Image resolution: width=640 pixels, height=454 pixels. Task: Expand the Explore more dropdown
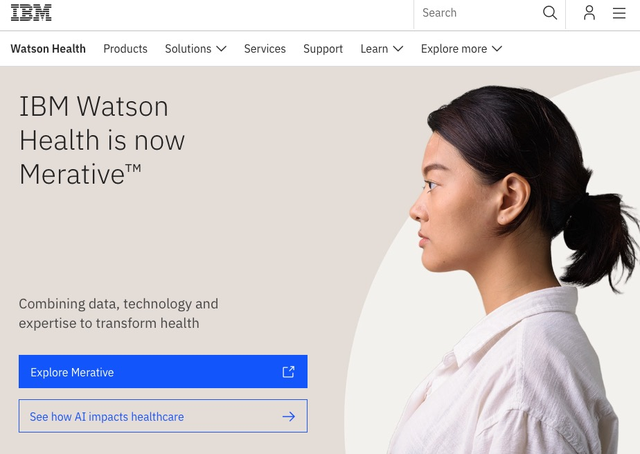tap(461, 49)
